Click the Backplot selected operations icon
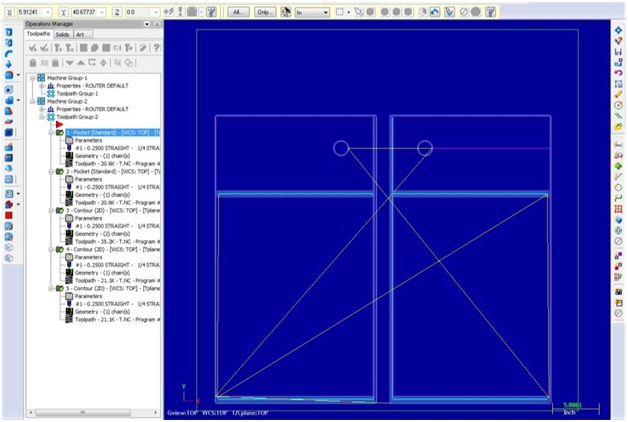This screenshot has width=628, height=422. point(83,48)
